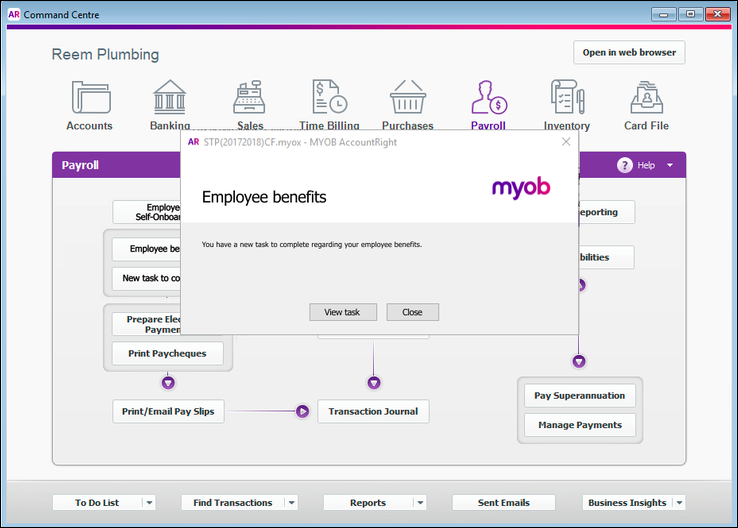Screen dimensions: 738x528
Task: Click the View task button
Action: 343,312
